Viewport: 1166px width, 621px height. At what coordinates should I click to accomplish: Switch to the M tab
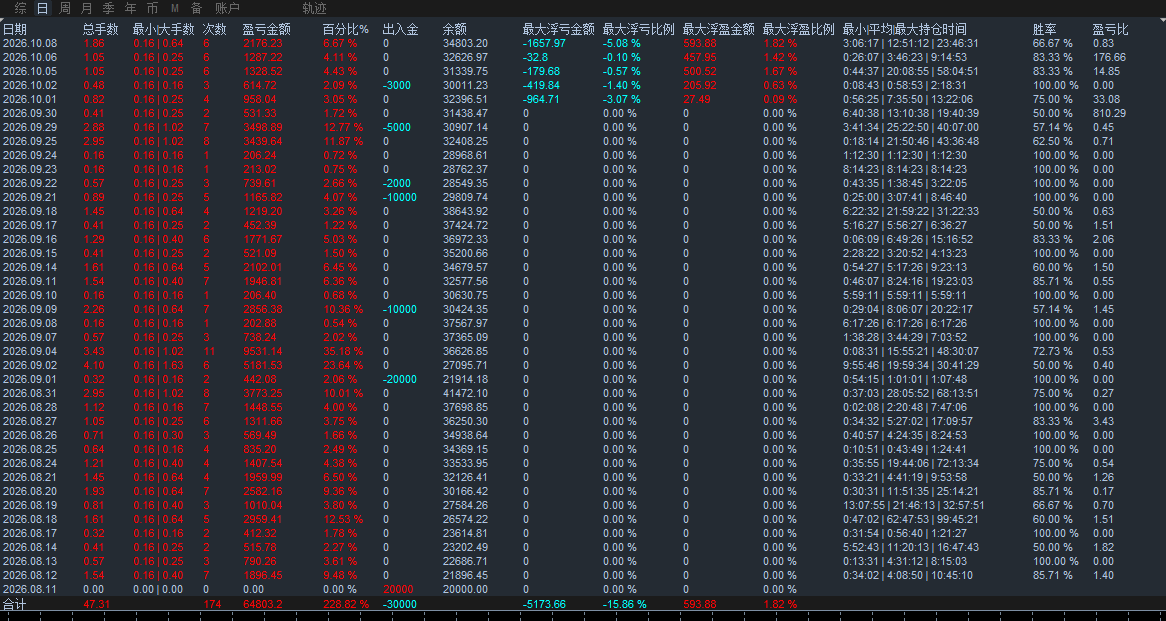(x=175, y=9)
